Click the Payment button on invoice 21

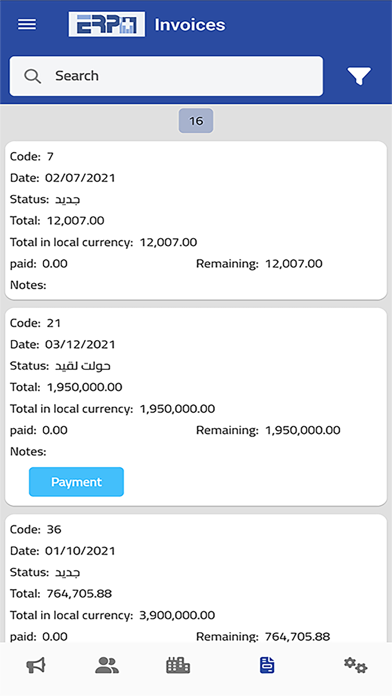coord(76,482)
